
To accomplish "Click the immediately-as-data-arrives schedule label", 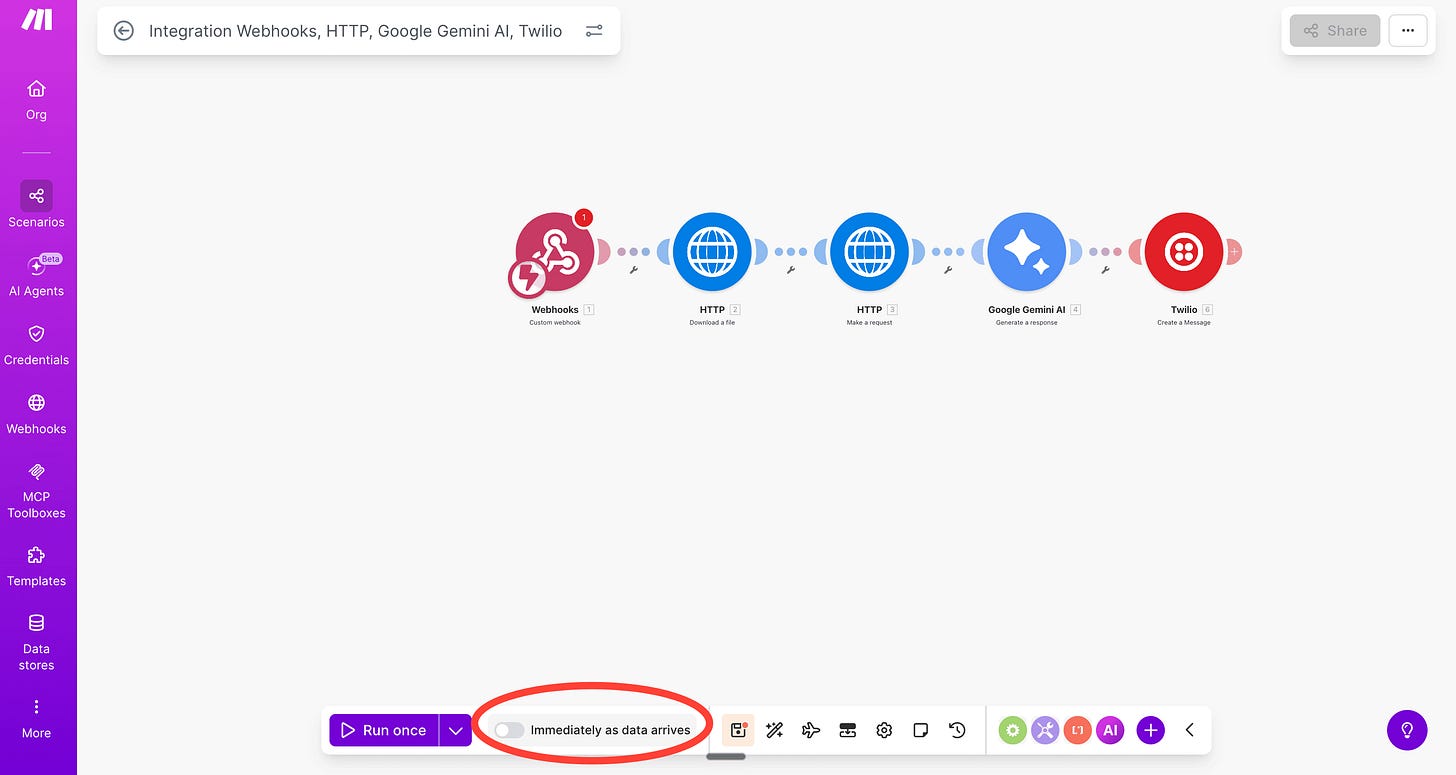I will (x=610, y=730).
